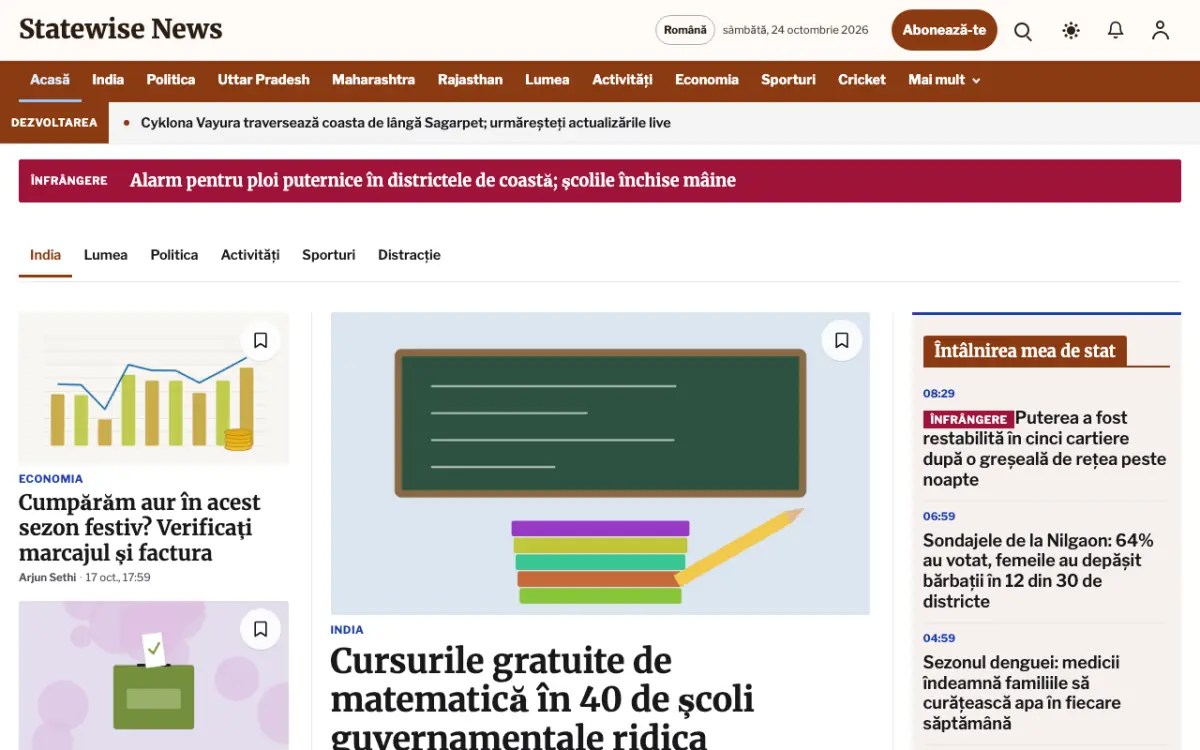Open power restored 08:29 live update
The width and height of the screenshot is (1200, 750).
pos(1045,449)
